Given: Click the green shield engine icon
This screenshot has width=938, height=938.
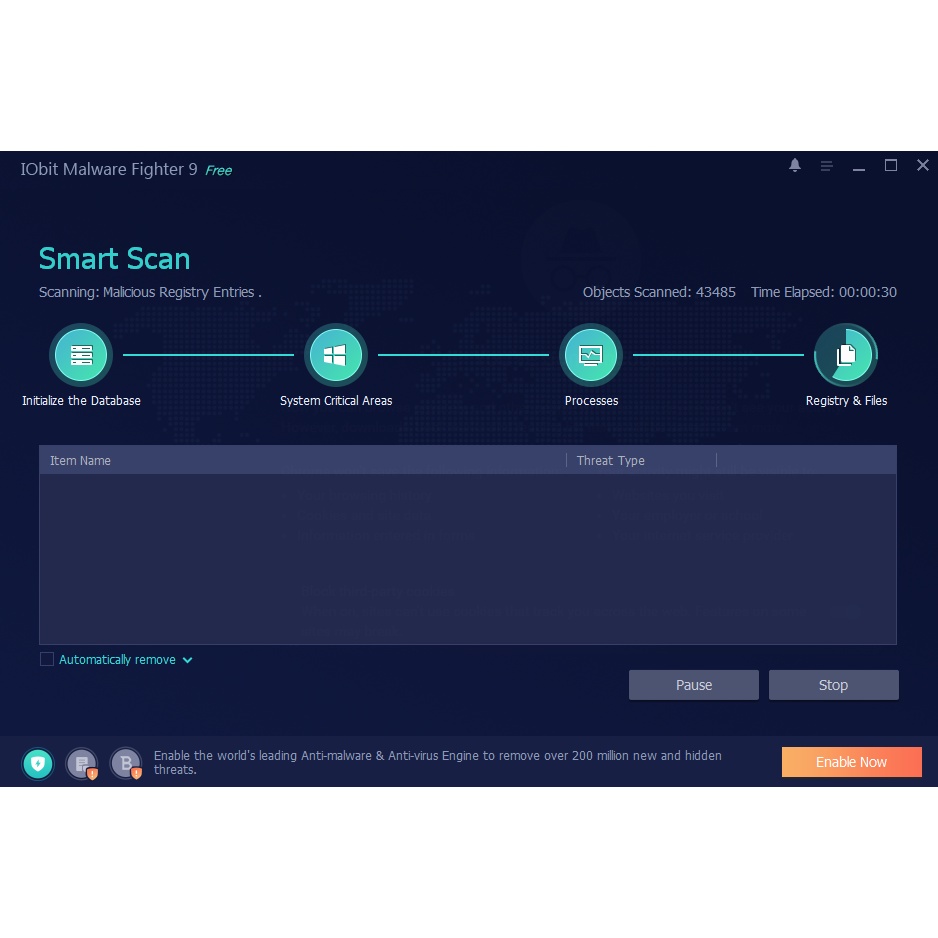Looking at the screenshot, I should tap(38, 763).
